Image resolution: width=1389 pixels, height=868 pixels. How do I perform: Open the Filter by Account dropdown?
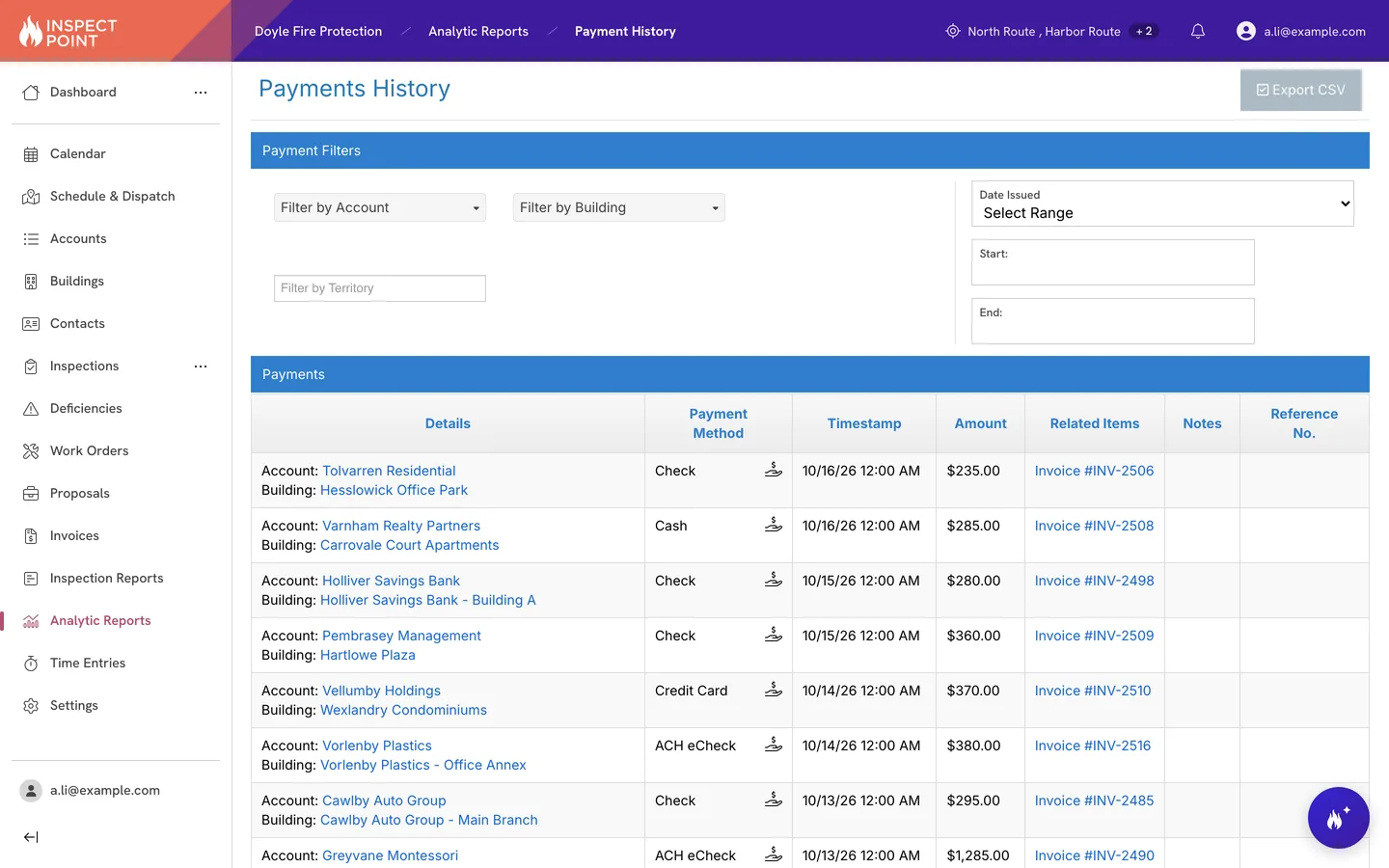[380, 207]
